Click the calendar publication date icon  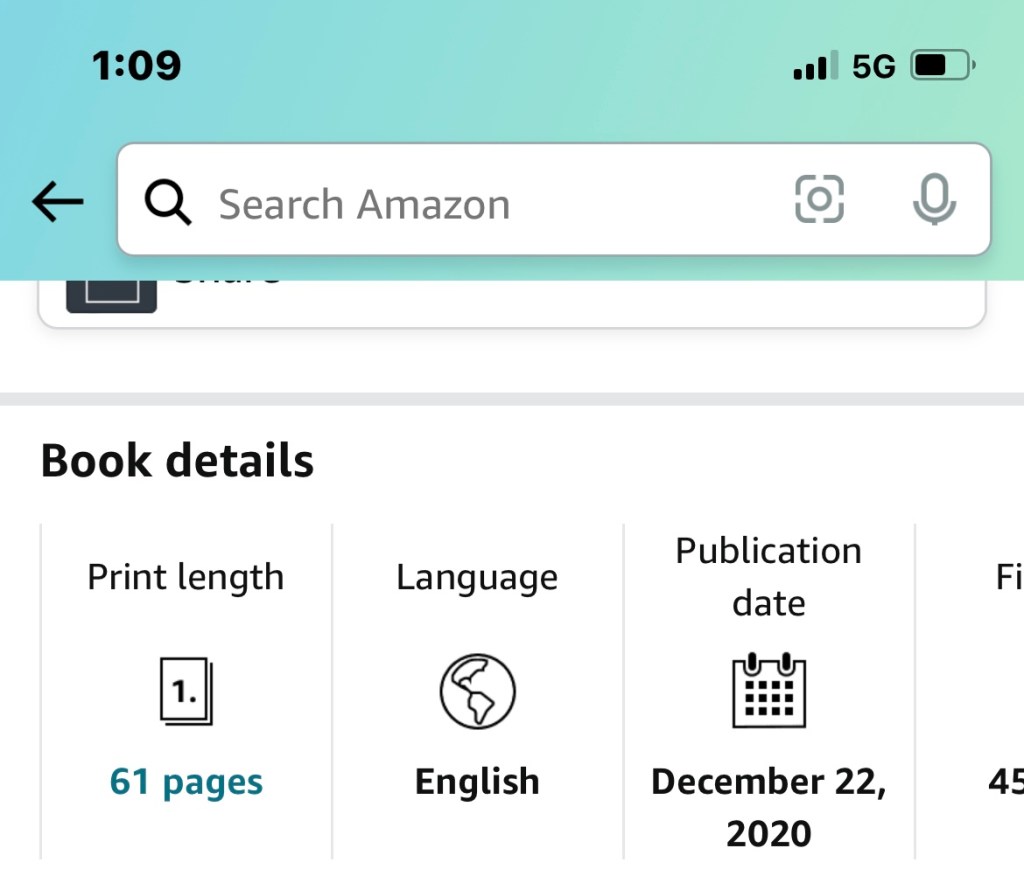(769, 690)
